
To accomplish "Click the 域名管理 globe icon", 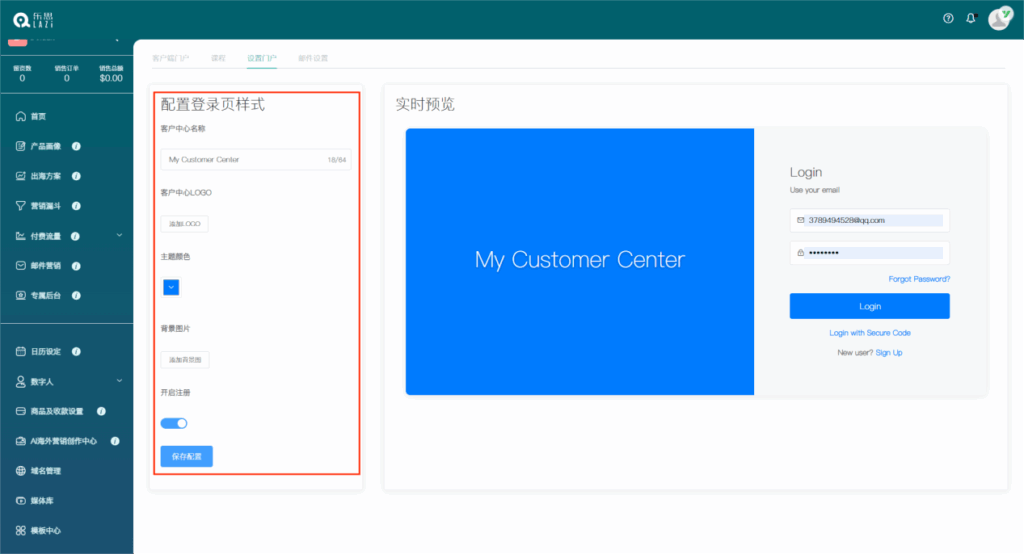I will (x=20, y=470).
